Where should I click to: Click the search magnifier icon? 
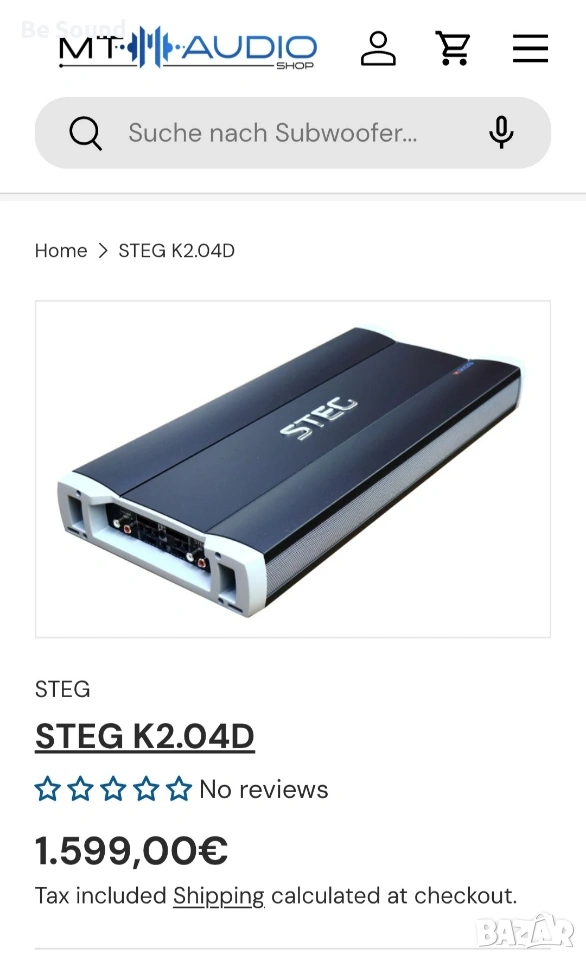[x=86, y=133]
